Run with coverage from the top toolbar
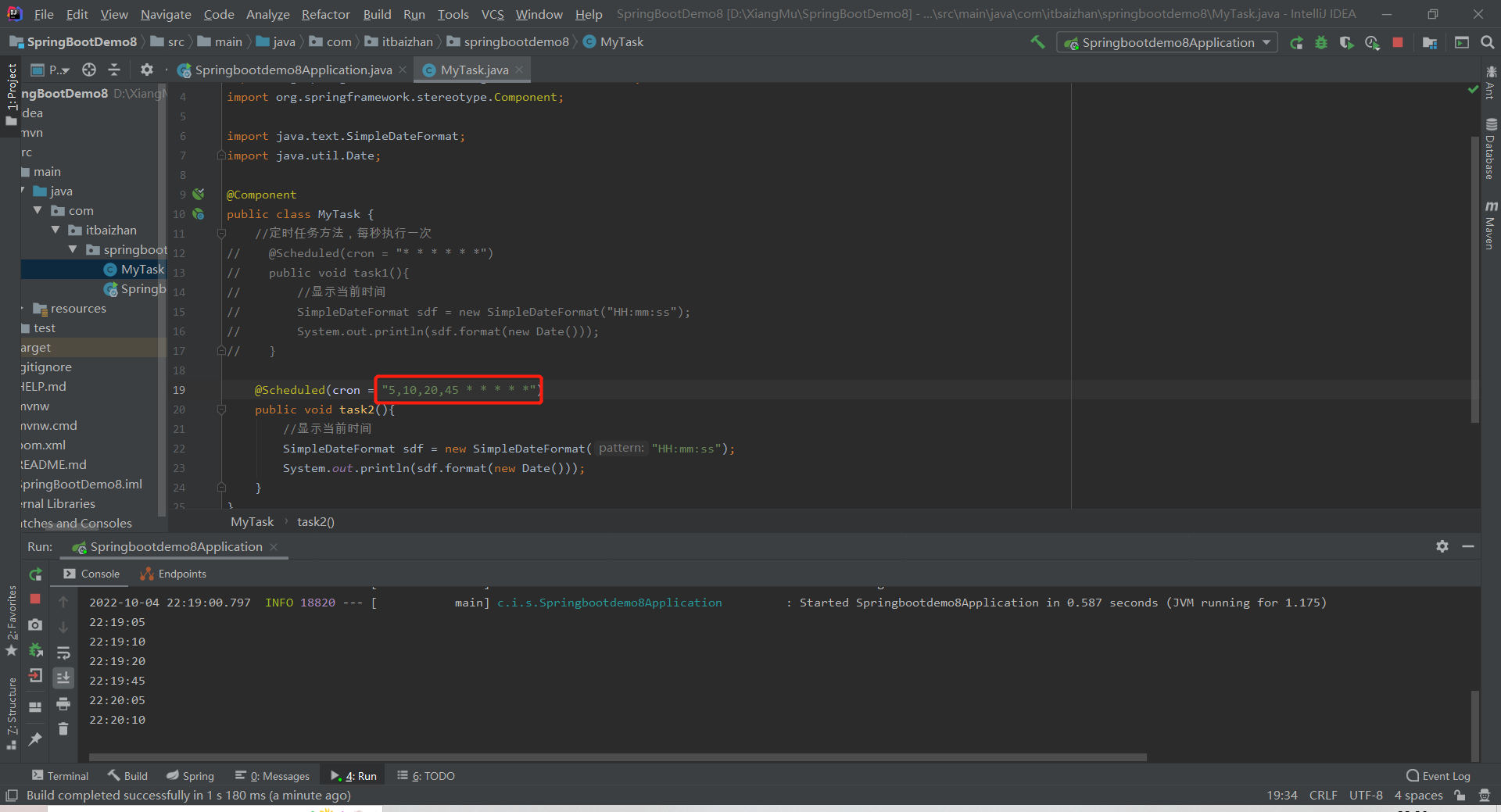Screen dimensions: 1501x812 point(1346,43)
